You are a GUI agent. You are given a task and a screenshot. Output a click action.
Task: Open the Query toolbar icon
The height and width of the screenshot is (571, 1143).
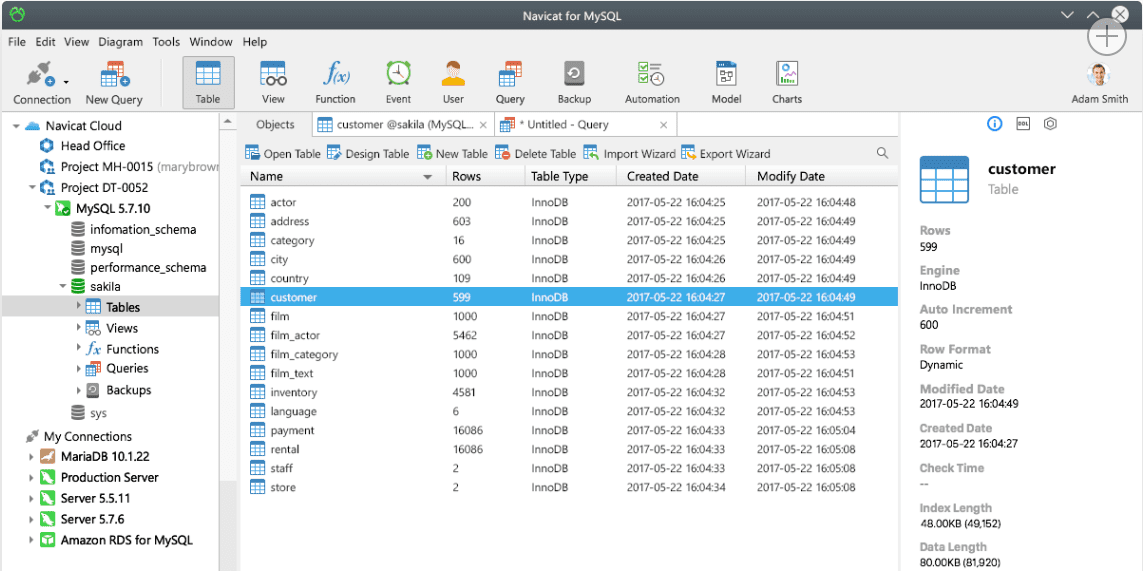(x=510, y=75)
